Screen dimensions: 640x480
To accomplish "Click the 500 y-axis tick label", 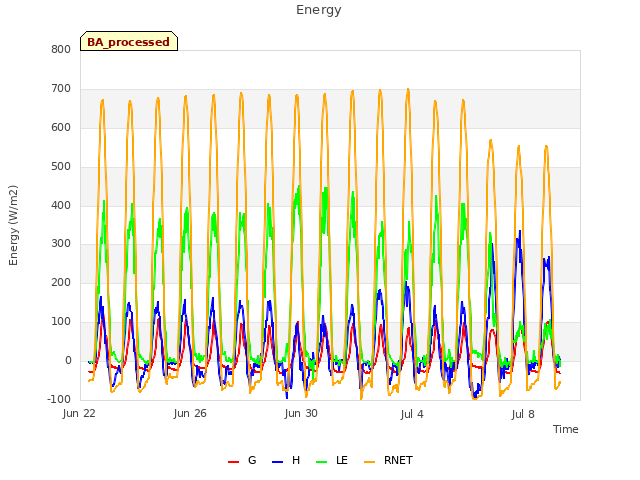I will coord(61,167).
